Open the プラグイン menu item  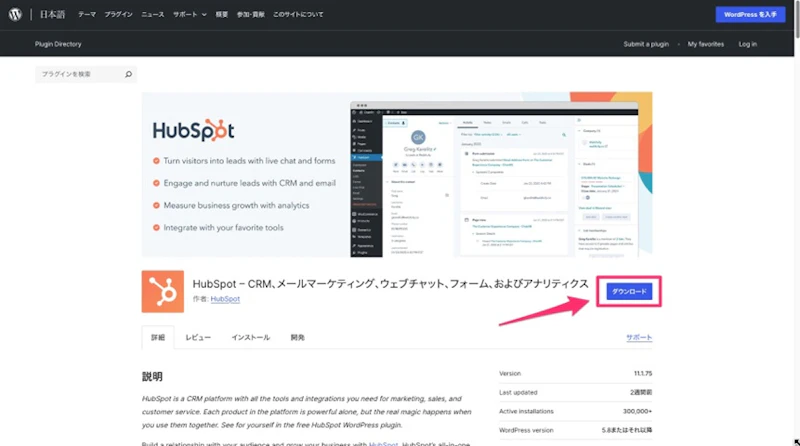point(118,14)
